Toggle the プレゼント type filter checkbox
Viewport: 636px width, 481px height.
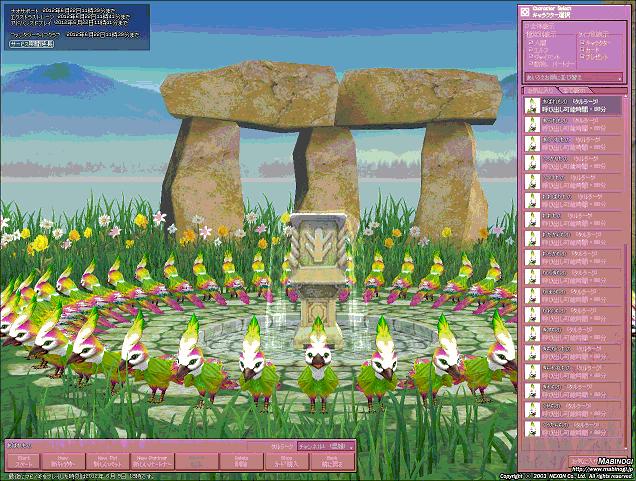click(582, 57)
